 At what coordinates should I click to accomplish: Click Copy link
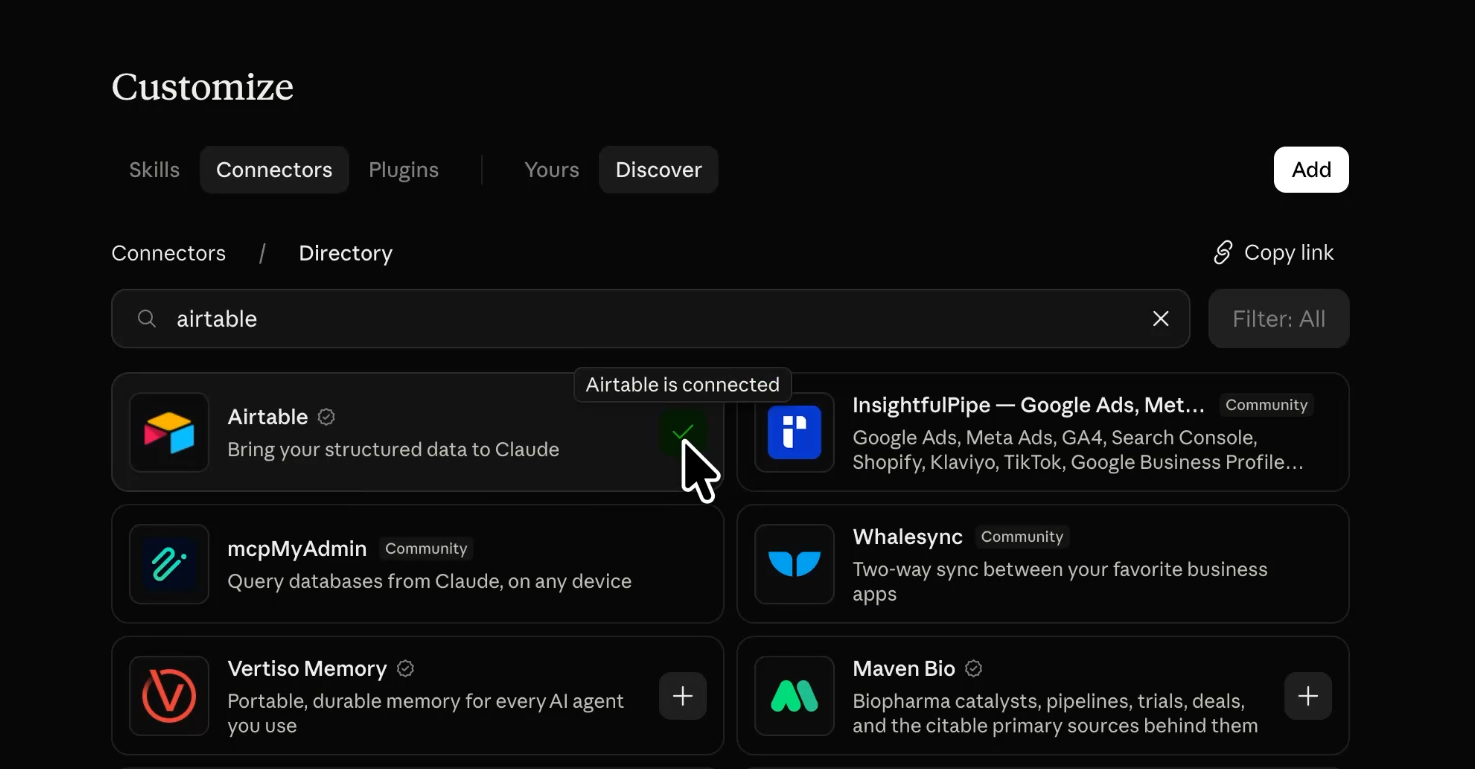tap(1274, 253)
